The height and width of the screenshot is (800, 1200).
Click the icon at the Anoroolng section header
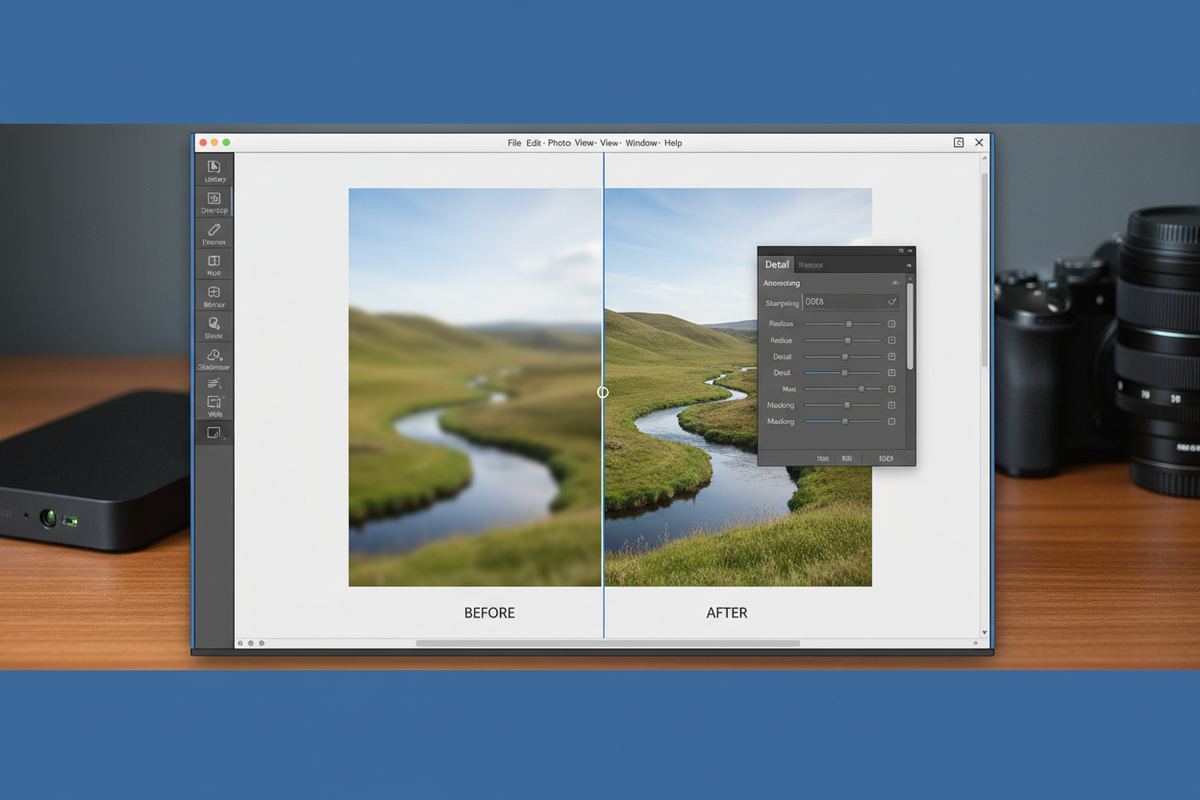893,283
